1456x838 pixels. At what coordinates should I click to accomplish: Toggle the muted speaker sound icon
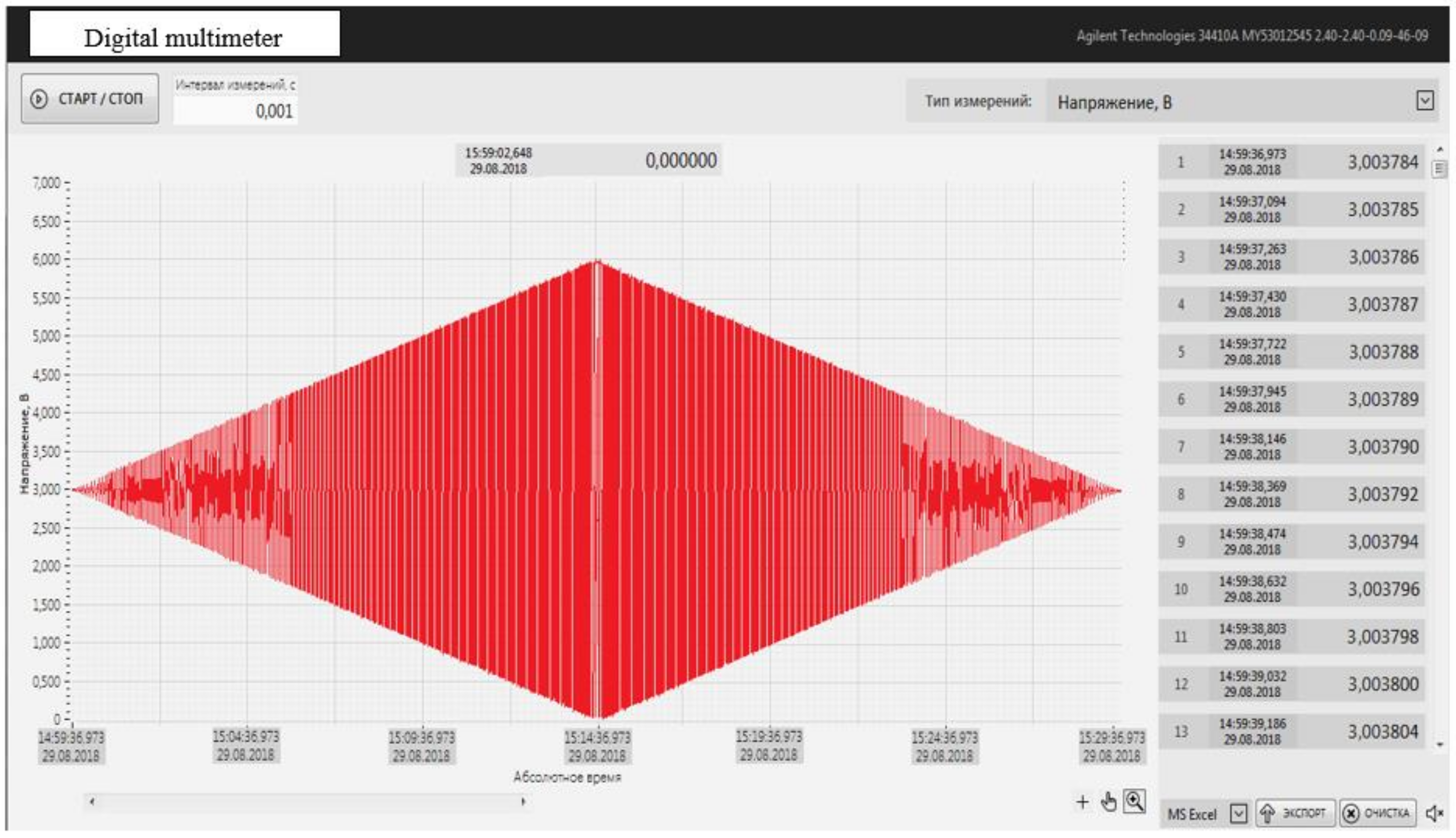[1434, 813]
